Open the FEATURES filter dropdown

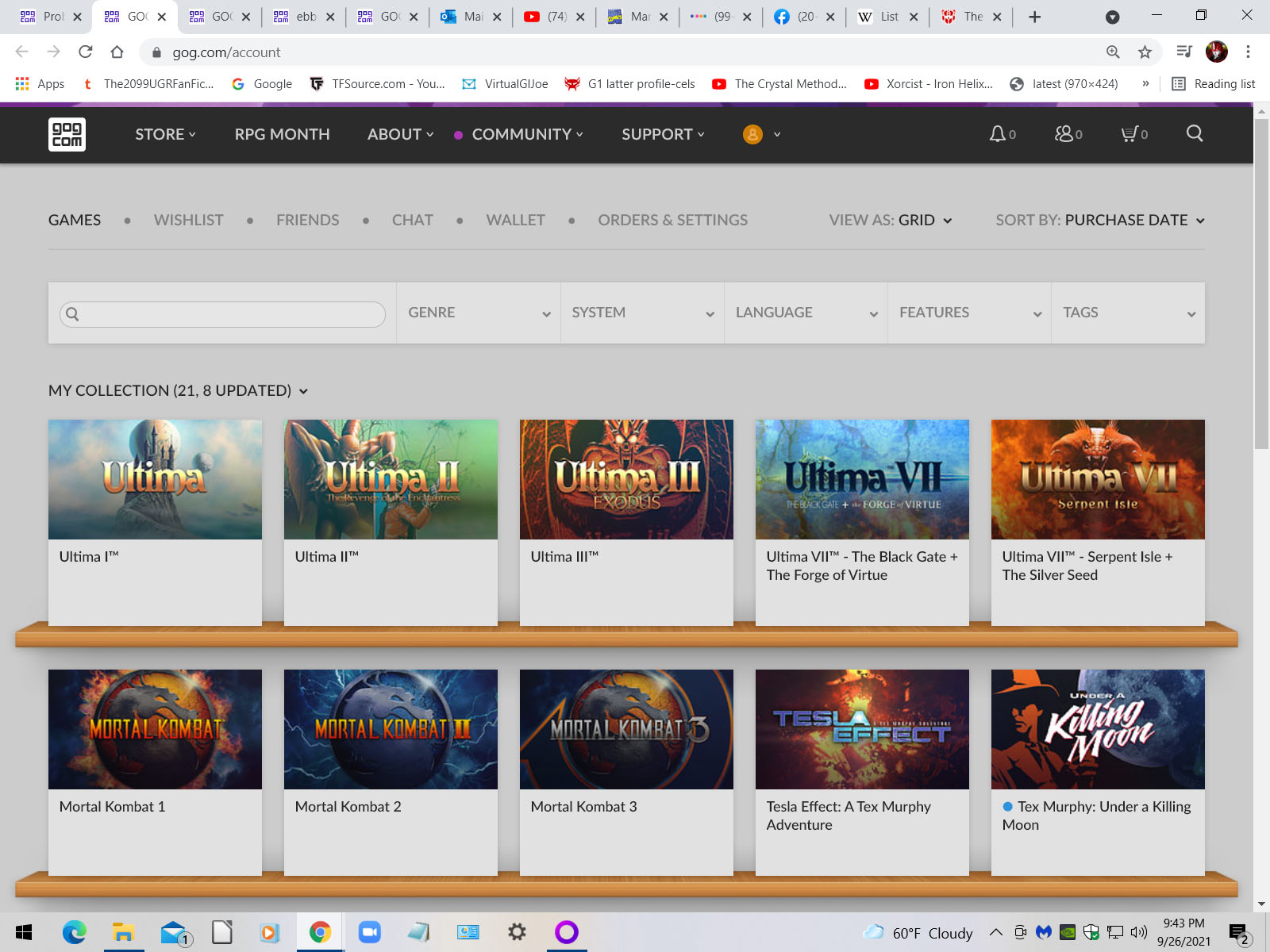pos(969,313)
